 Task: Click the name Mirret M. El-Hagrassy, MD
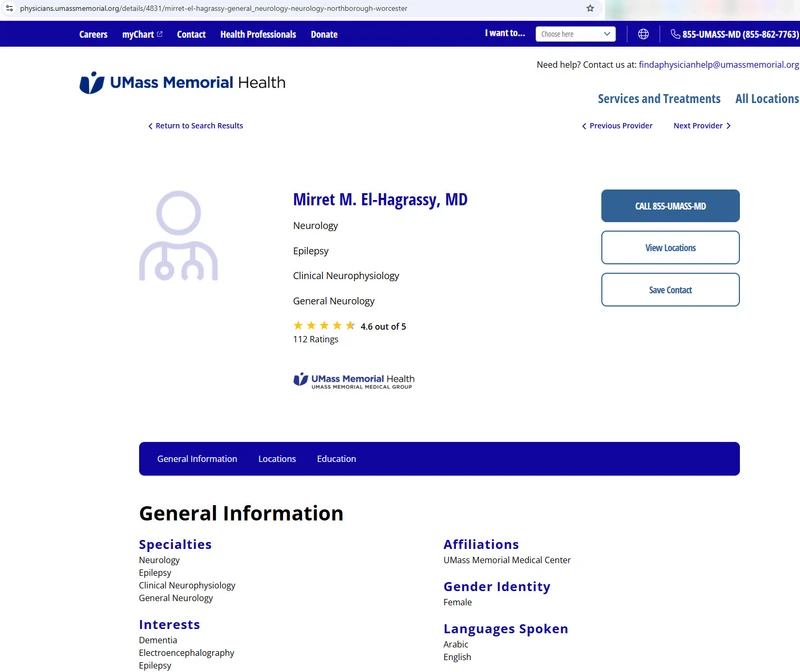click(x=380, y=200)
